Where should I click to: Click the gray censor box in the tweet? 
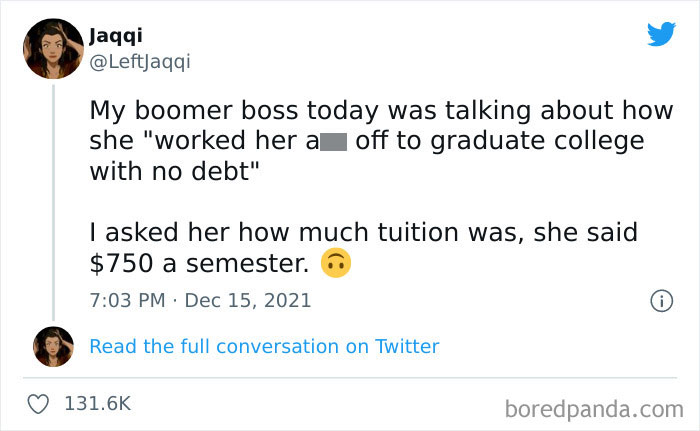332,141
